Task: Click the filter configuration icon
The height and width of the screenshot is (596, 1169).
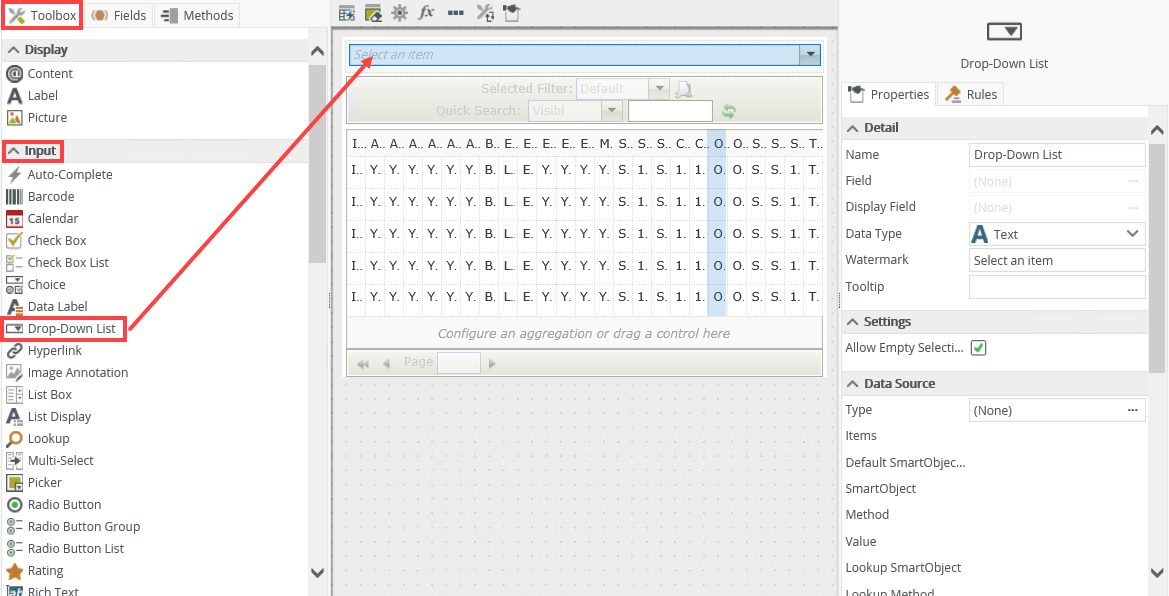Action: tap(683, 89)
